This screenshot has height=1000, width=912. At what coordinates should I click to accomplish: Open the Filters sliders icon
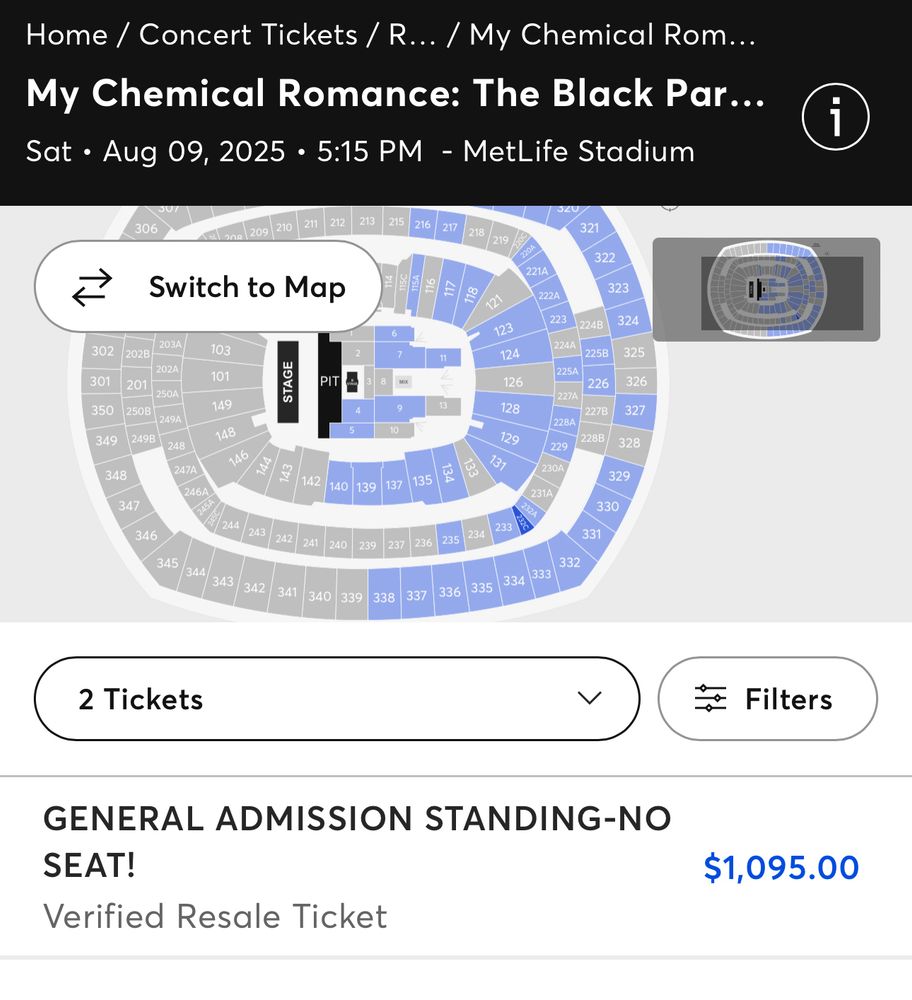[710, 698]
